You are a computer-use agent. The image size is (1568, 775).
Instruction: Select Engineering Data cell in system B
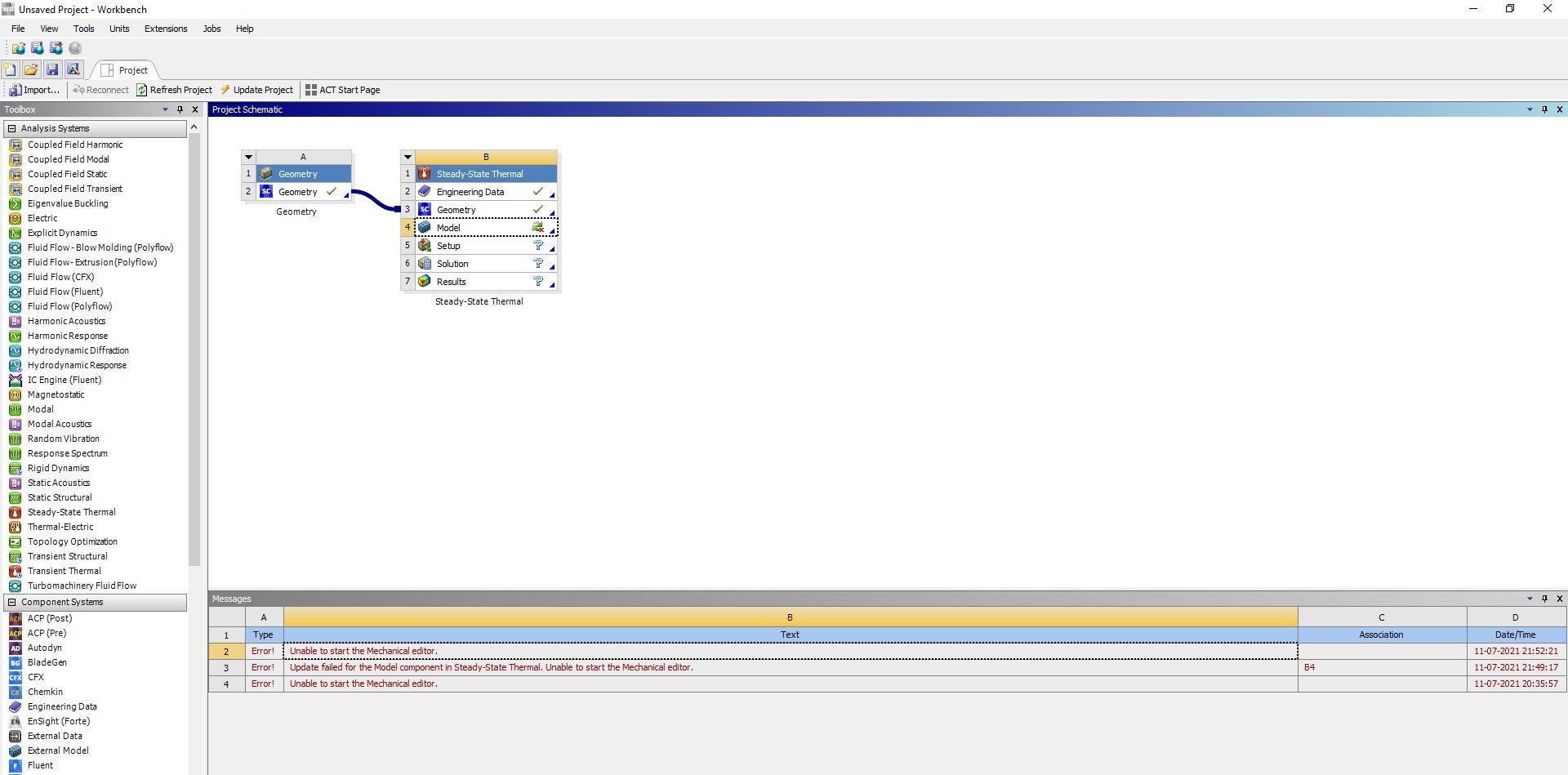(486, 192)
